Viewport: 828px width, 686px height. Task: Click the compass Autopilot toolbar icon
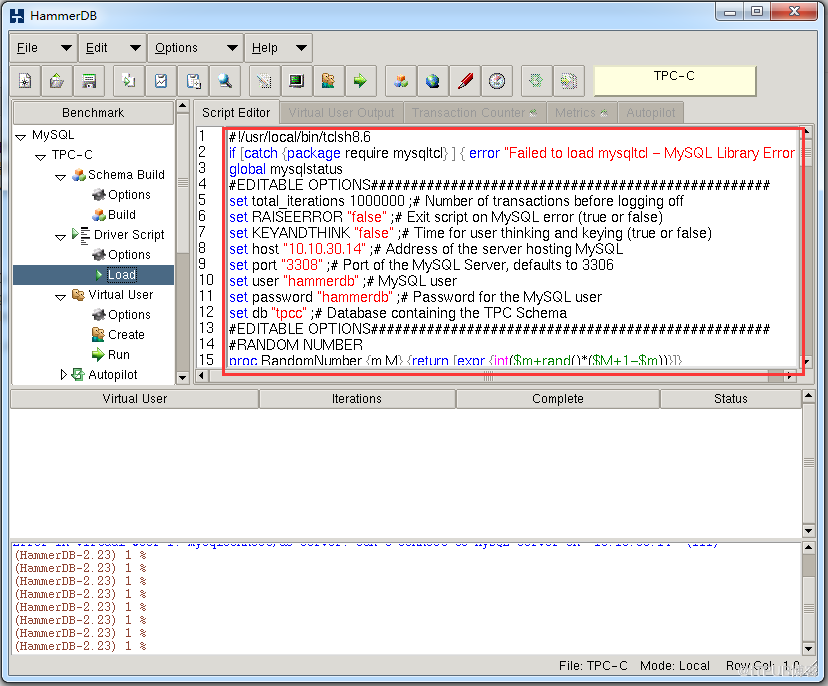[497, 81]
